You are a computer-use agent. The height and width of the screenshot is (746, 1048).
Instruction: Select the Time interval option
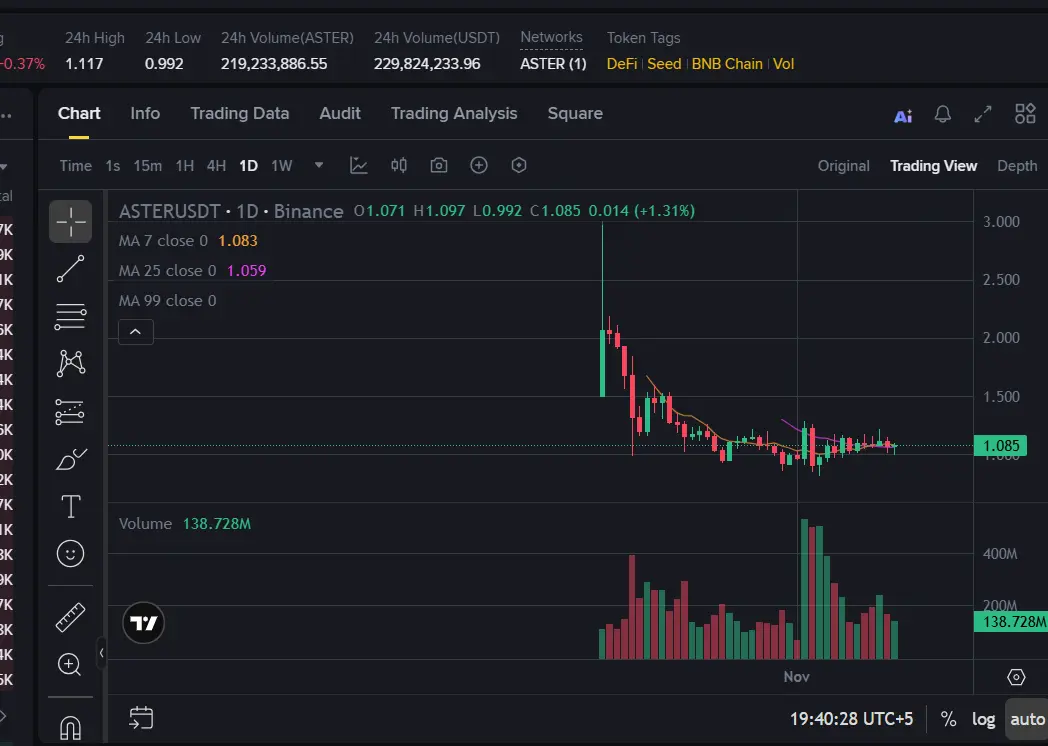tap(76, 166)
